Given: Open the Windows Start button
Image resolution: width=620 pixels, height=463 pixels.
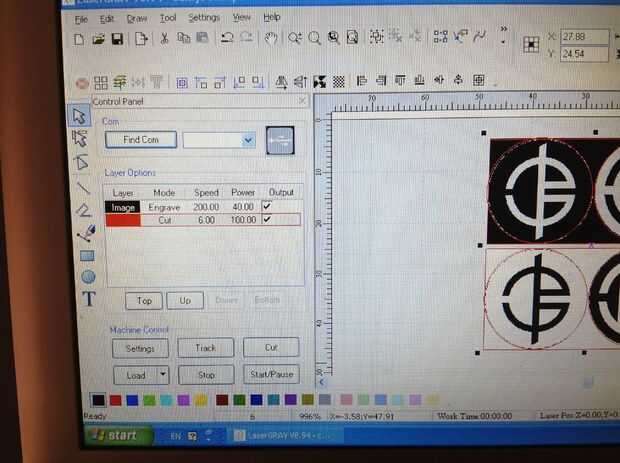Looking at the screenshot, I should [117, 435].
